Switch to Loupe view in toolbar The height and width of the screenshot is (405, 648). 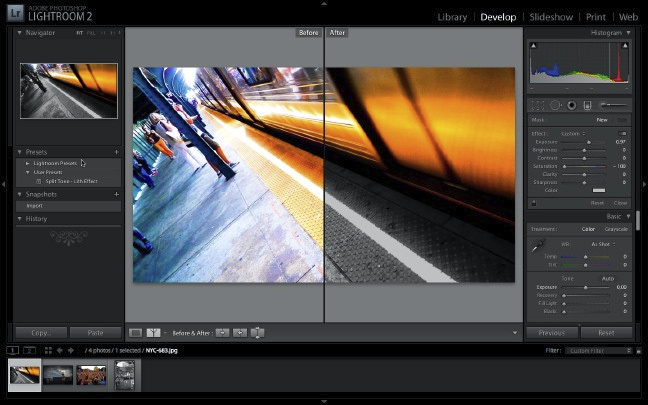pyautogui.click(x=135, y=332)
